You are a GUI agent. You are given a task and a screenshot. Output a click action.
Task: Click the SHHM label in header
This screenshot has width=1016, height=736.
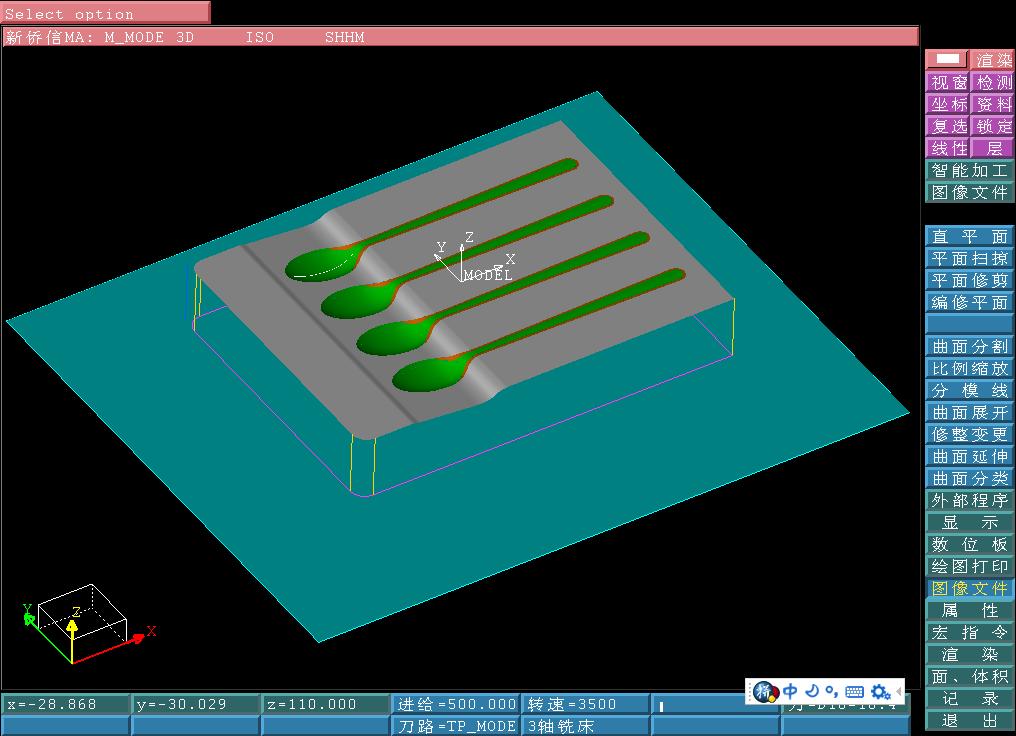pos(345,38)
